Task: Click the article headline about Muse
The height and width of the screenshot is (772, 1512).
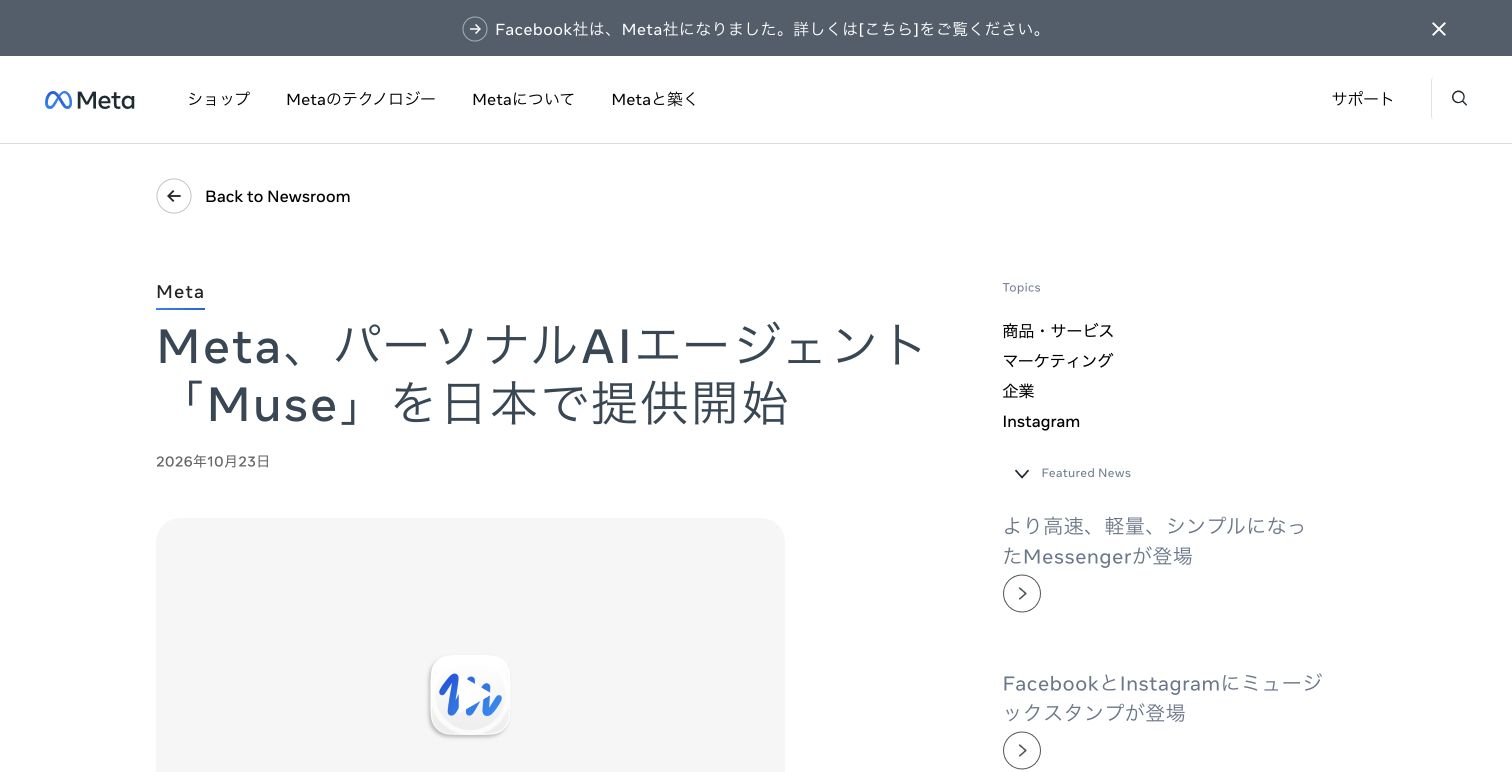Action: pos(541,375)
